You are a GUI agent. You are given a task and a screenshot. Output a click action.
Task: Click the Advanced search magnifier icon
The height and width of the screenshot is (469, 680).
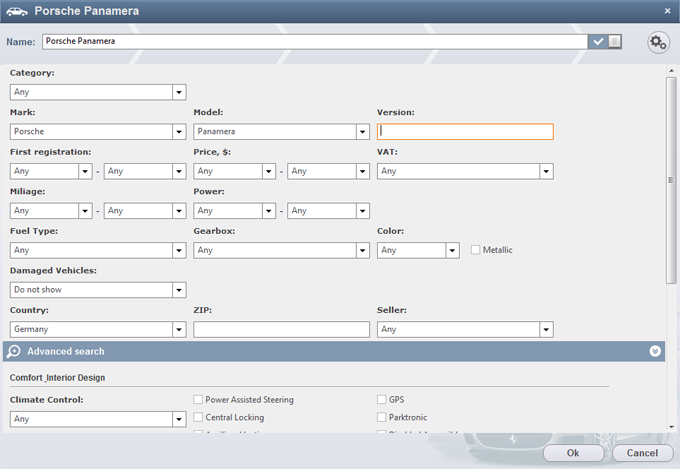pos(14,351)
